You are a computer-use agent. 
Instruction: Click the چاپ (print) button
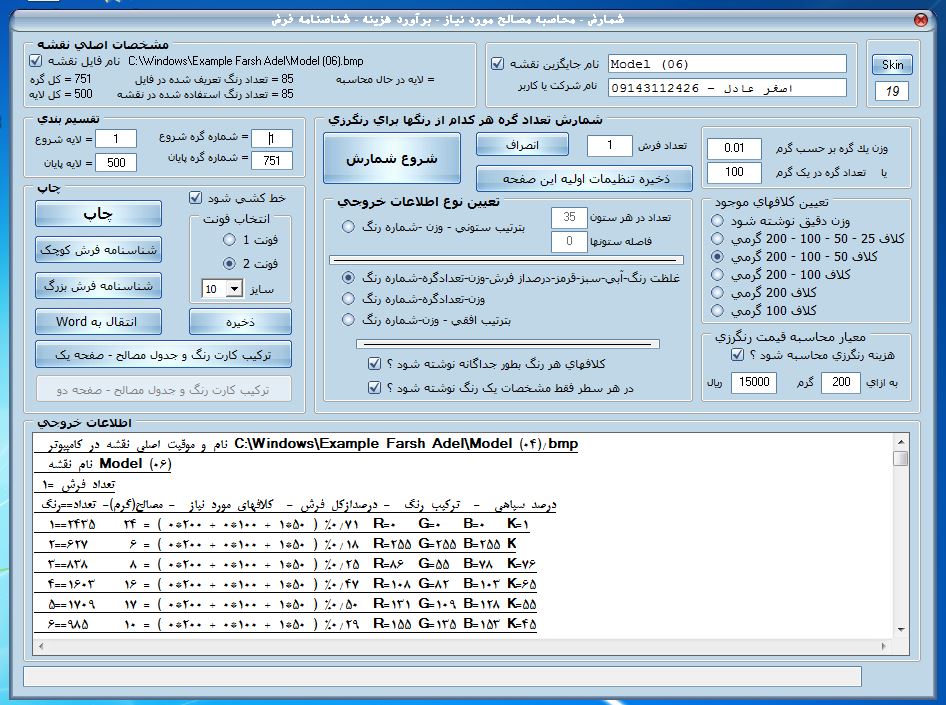[x=97, y=214]
